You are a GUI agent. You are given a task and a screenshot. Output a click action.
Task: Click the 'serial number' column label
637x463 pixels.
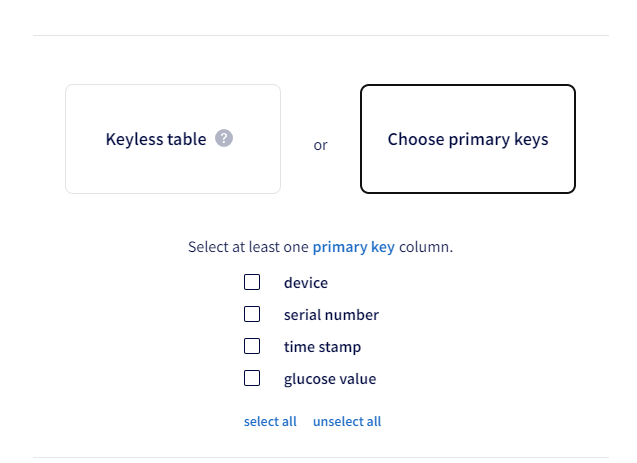tap(331, 315)
